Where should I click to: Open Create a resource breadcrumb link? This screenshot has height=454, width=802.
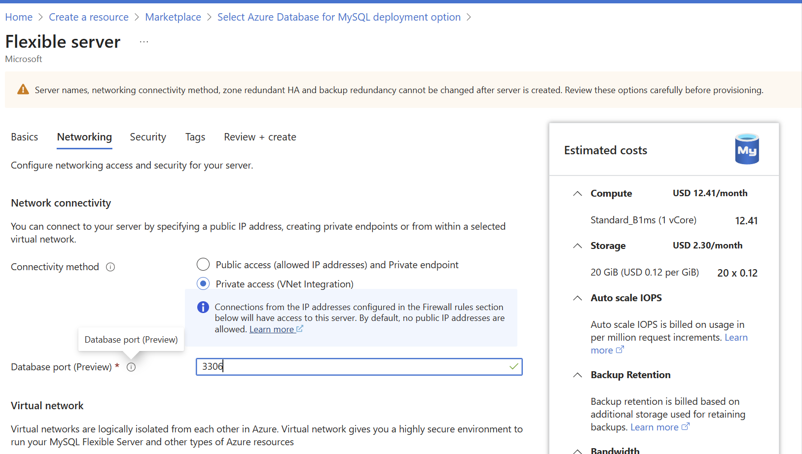(x=88, y=17)
